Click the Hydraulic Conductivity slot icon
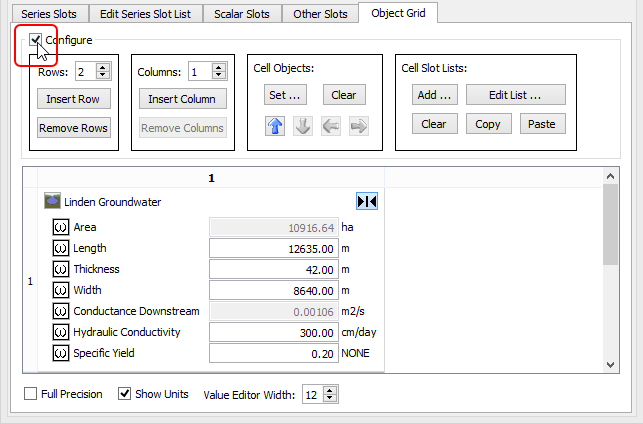The width and height of the screenshot is (643, 424). point(61,332)
